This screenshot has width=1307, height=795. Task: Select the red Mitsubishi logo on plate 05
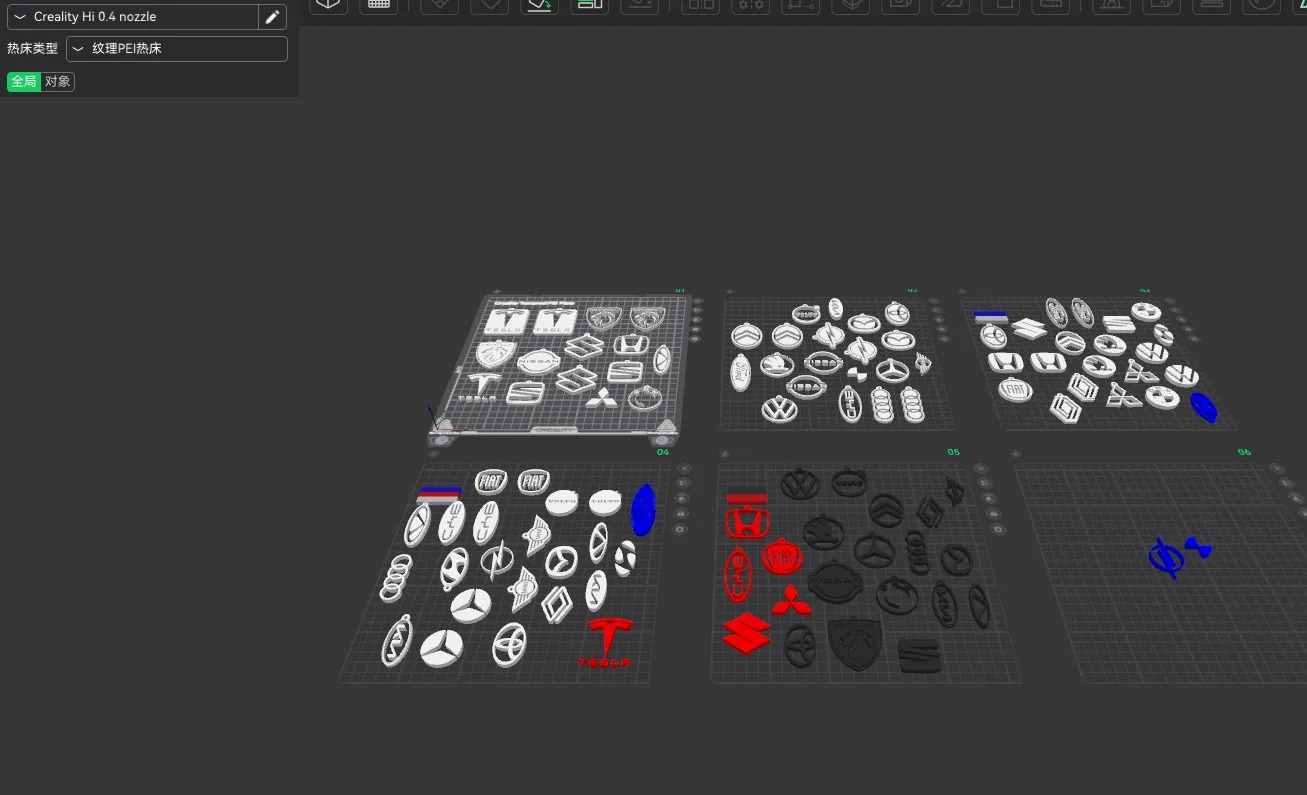(x=791, y=601)
